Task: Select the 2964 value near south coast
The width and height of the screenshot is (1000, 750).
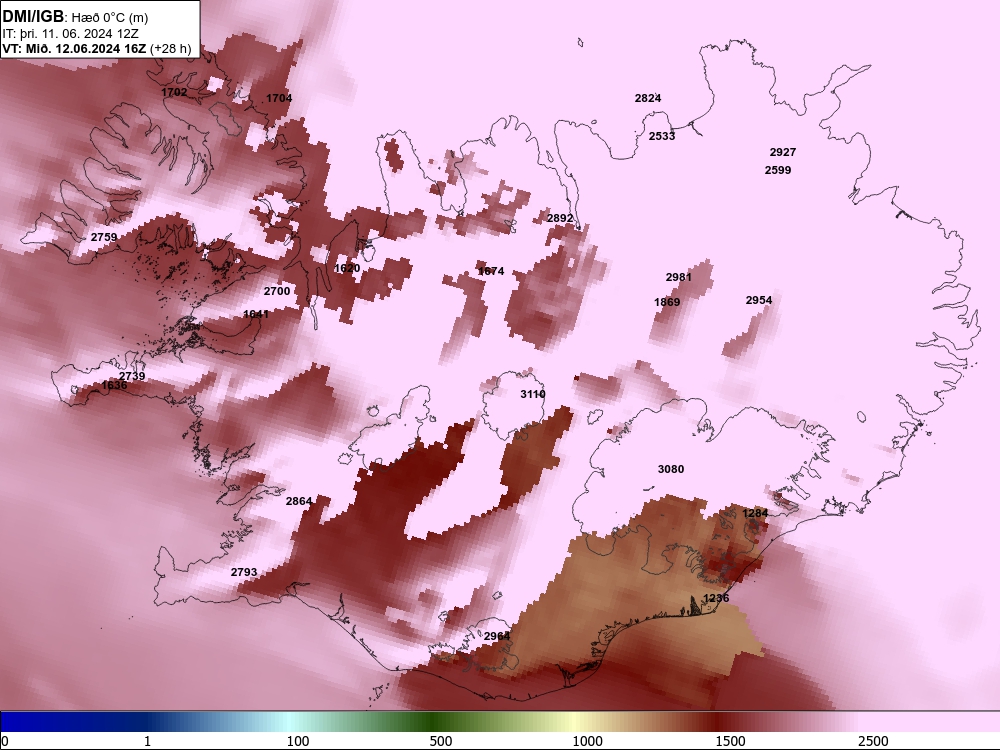Action: click(x=497, y=636)
